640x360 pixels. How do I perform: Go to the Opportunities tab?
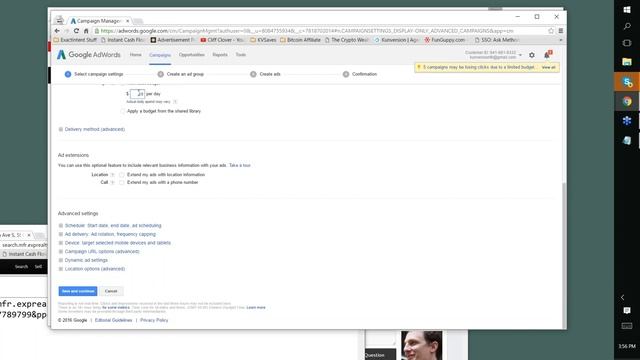click(191, 55)
